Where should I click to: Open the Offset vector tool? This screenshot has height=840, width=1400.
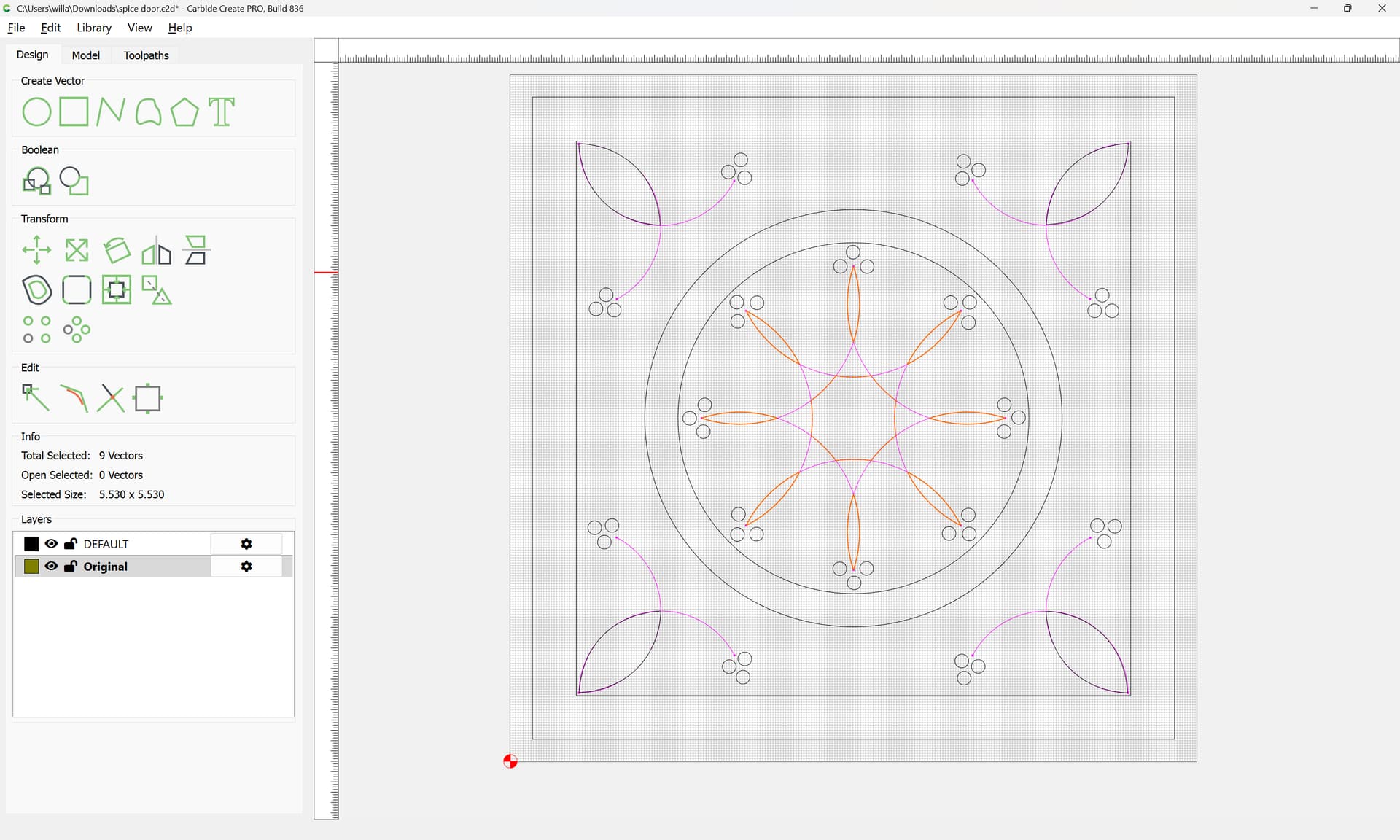pyautogui.click(x=36, y=290)
